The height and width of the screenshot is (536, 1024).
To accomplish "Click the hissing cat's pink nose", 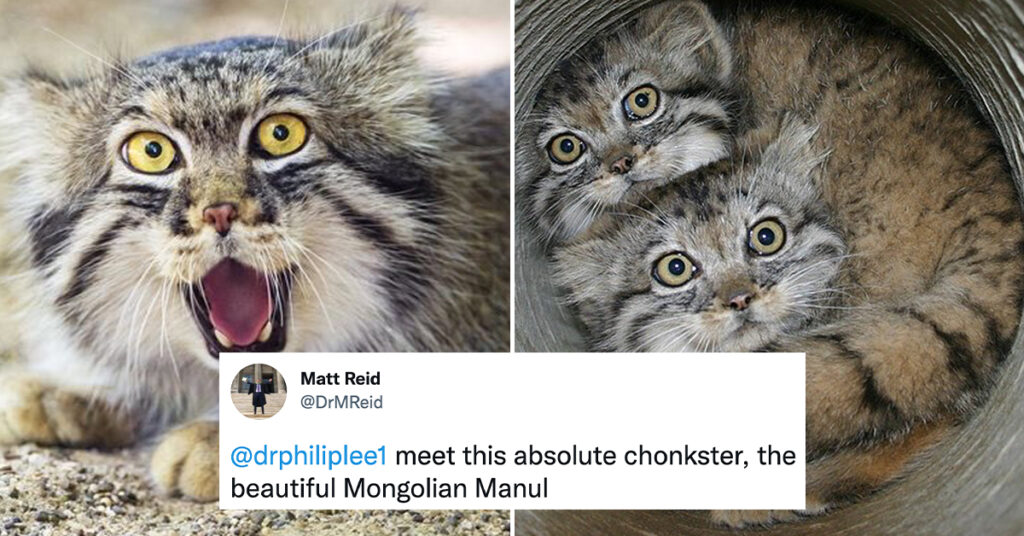I will (x=220, y=217).
